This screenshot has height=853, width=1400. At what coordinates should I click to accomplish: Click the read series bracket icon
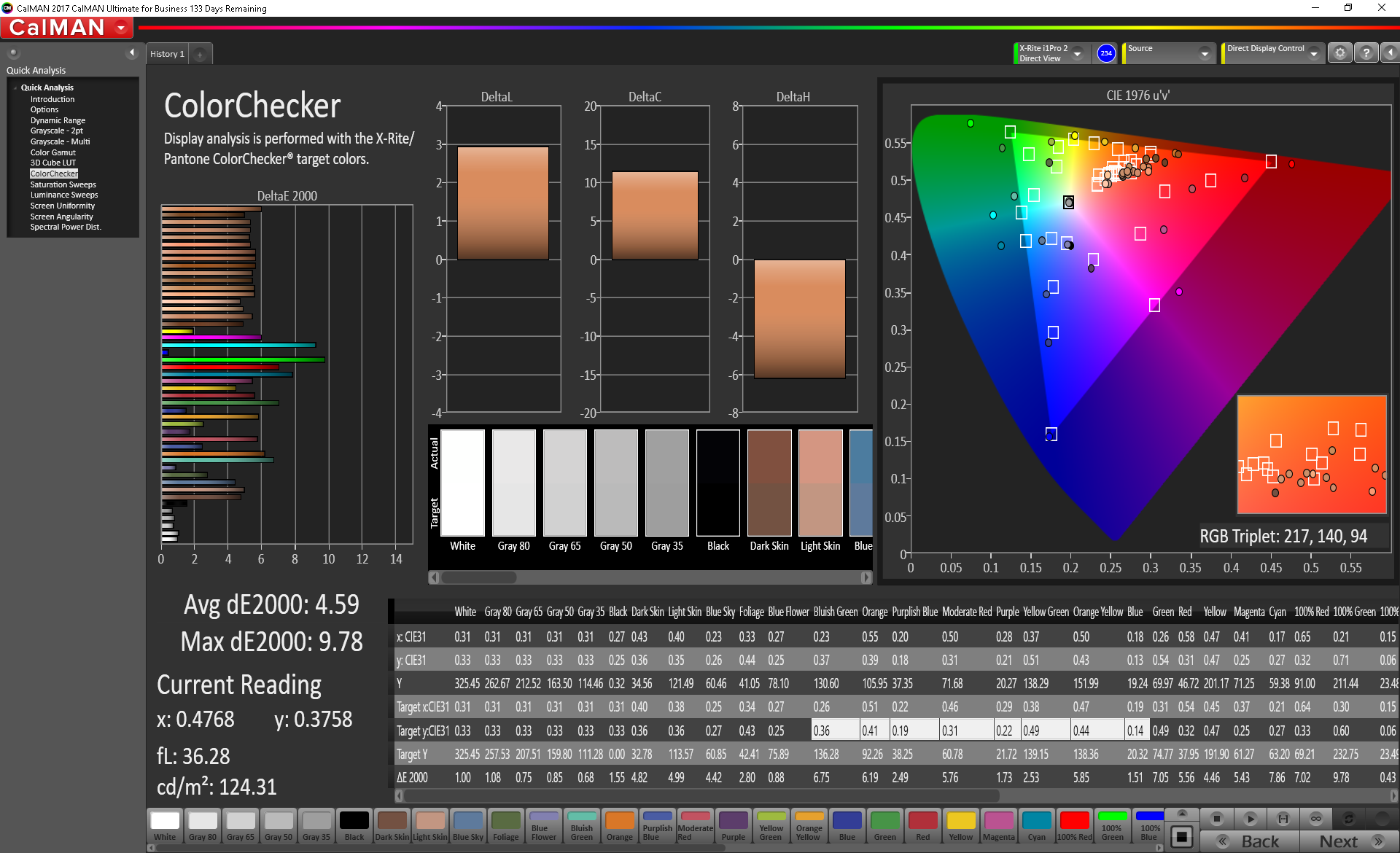pos(1283,819)
